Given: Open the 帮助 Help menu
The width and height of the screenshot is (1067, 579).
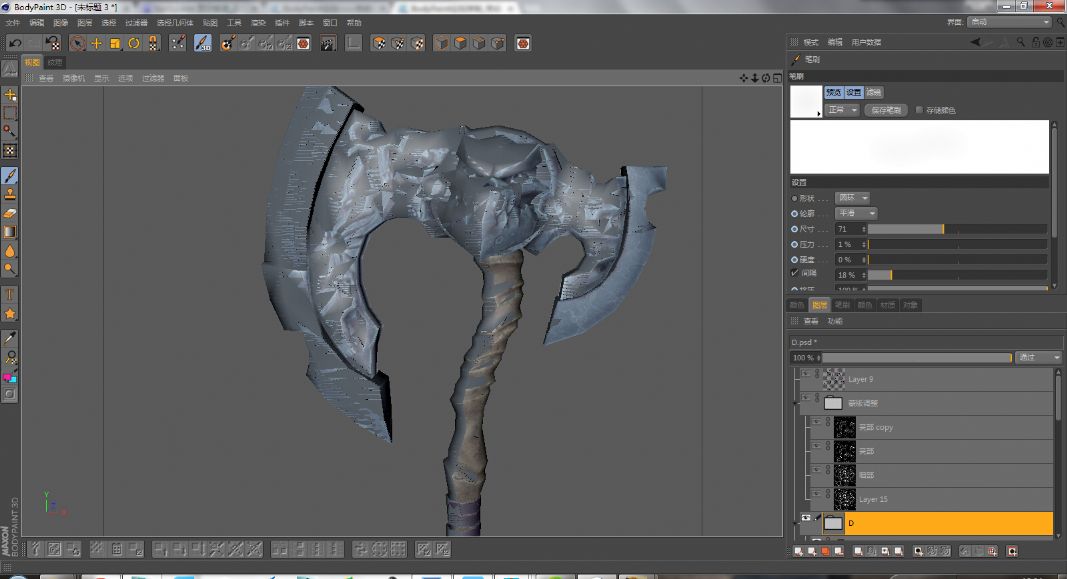Looking at the screenshot, I should click(x=354, y=23).
